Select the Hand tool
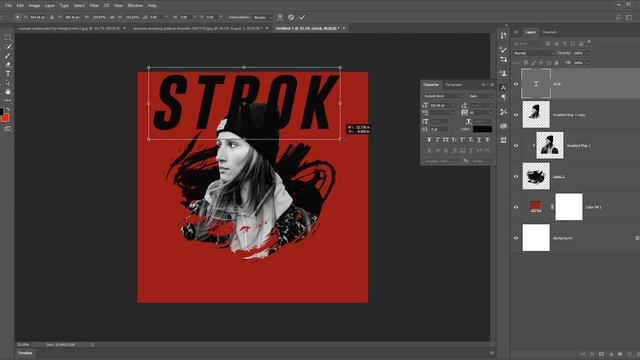 tap(8, 92)
